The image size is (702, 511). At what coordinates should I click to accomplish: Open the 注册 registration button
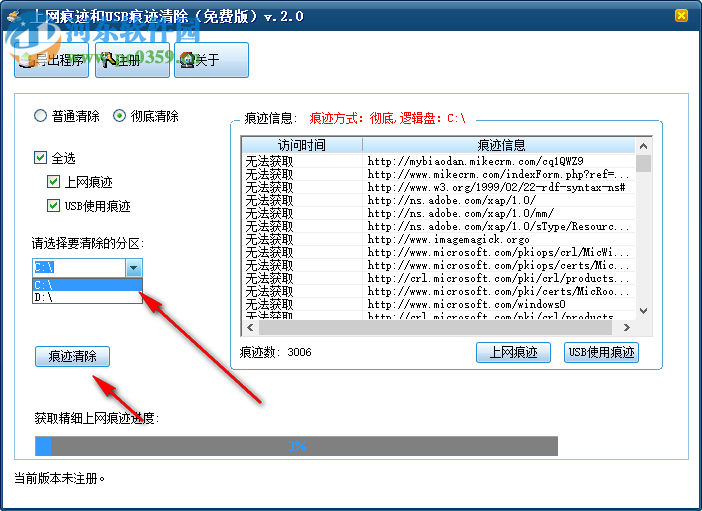pos(133,60)
